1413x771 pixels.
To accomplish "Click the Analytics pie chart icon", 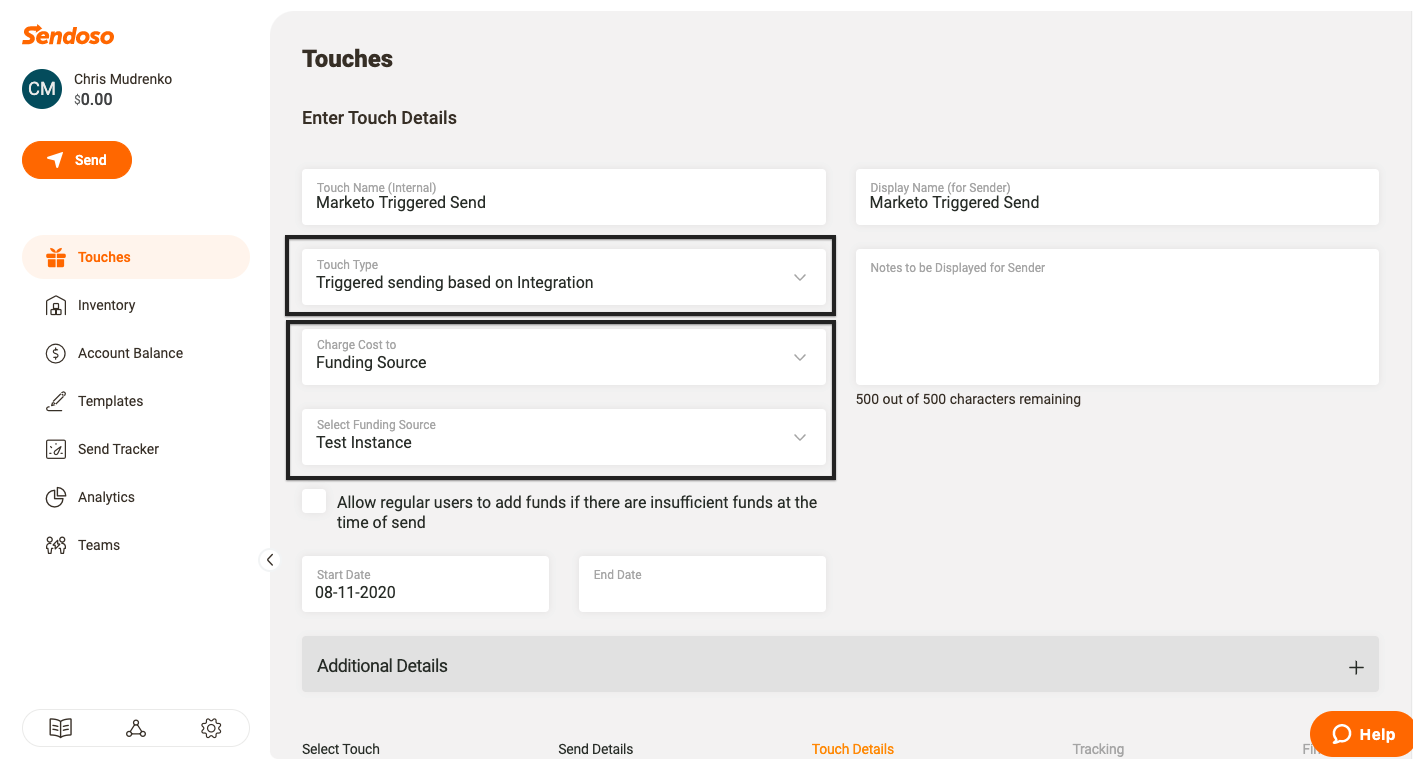I will (x=56, y=498).
